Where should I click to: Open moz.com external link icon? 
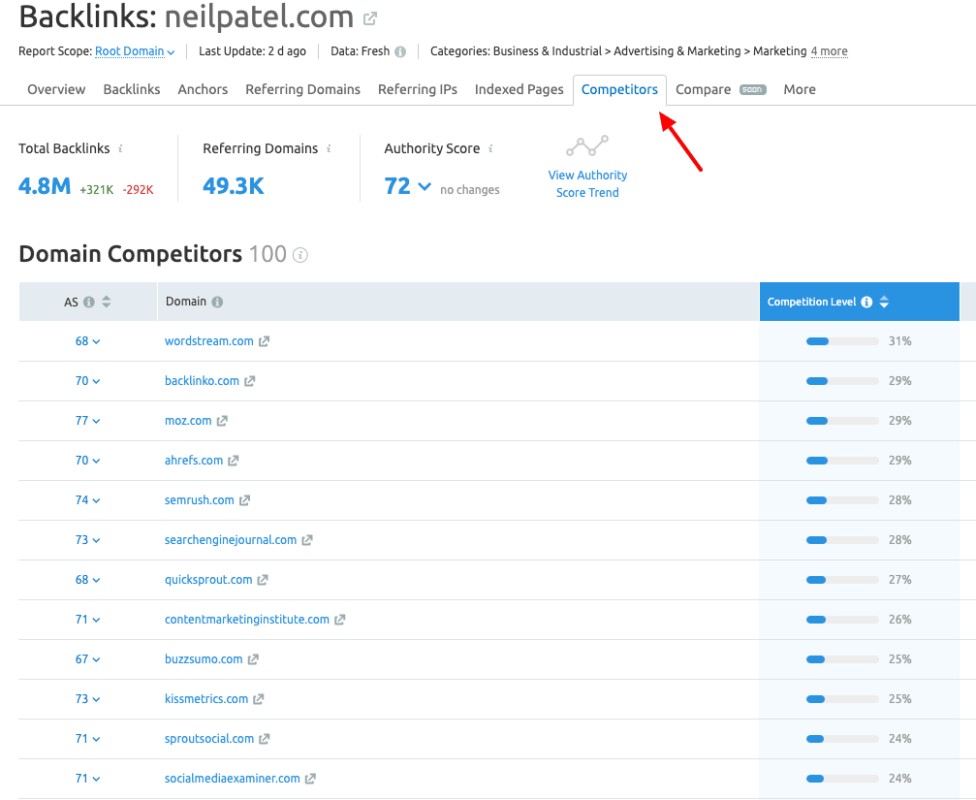222,421
